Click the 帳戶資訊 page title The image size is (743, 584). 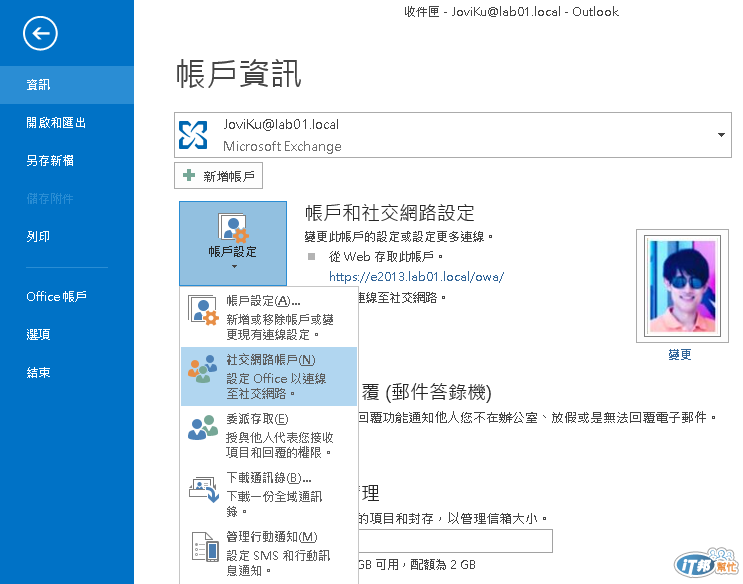pyautogui.click(x=239, y=74)
